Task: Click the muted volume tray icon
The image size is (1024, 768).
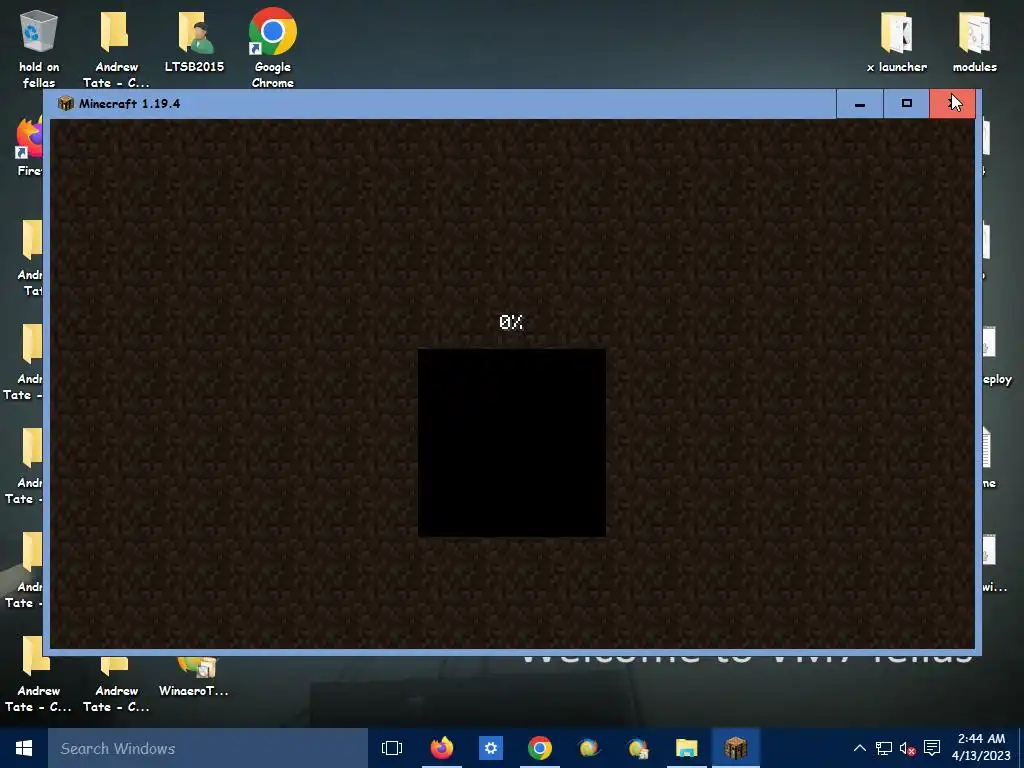Action: (908, 748)
